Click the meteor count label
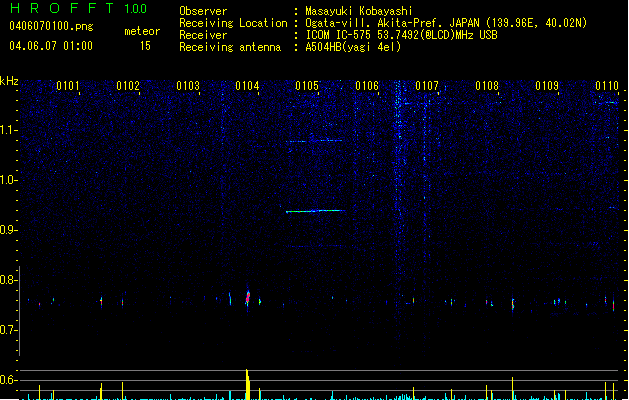Screen dimensions: 629x400 tap(142, 31)
